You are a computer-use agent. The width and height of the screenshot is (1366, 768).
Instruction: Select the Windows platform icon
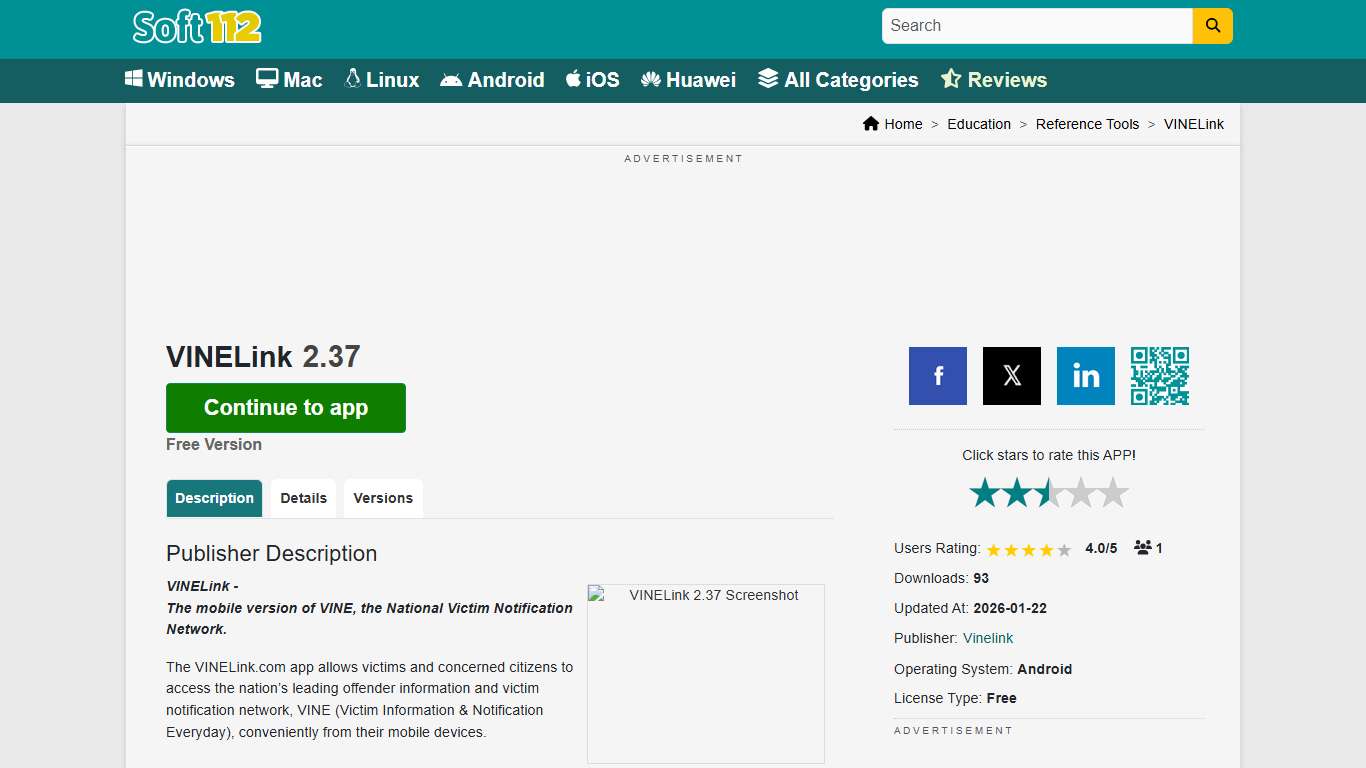coord(134,79)
